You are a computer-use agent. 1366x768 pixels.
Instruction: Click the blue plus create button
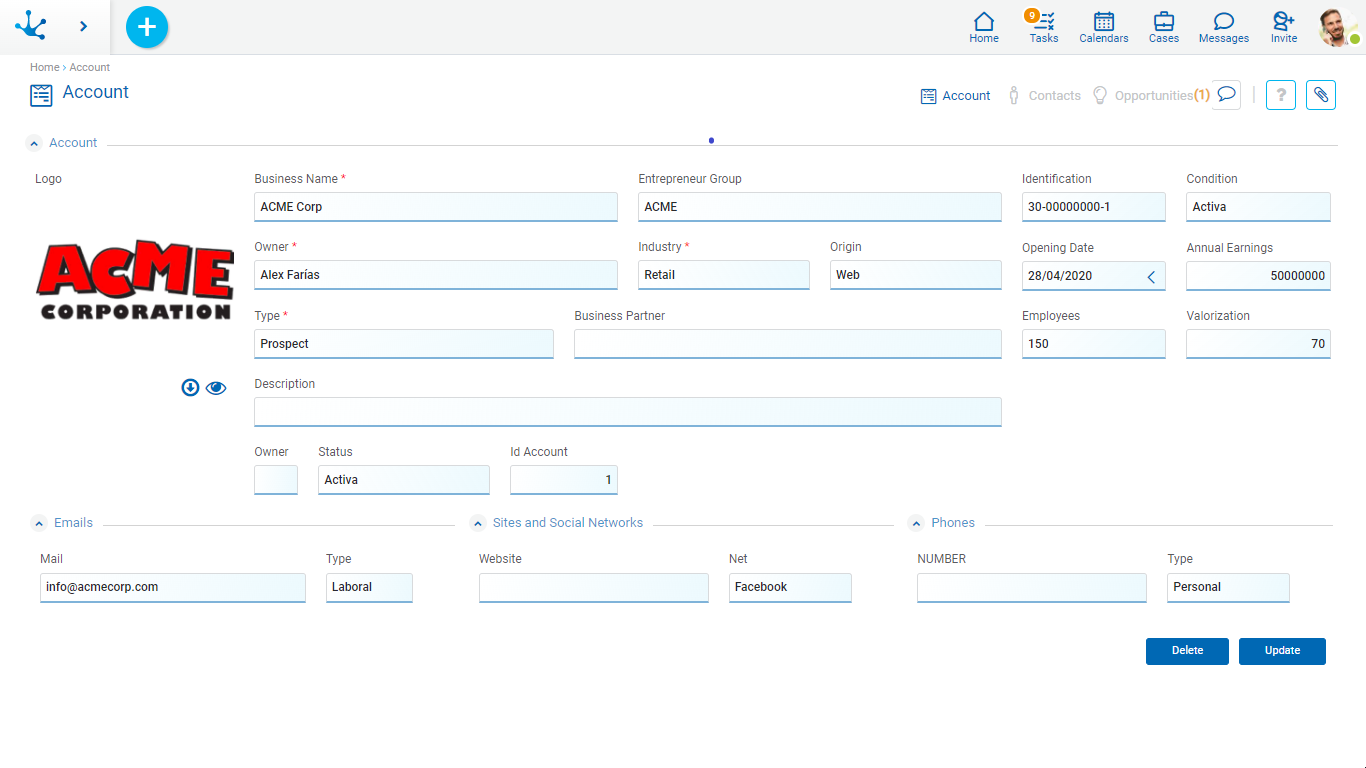pyautogui.click(x=147, y=27)
